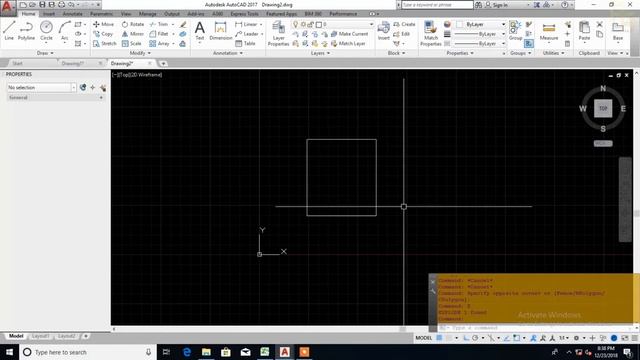Switch to the Start file tab

pos(18,64)
